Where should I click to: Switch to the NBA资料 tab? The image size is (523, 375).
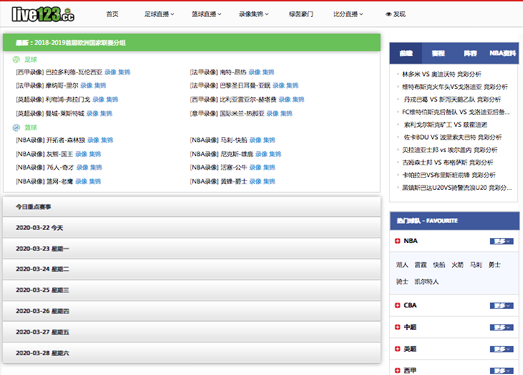[502, 53]
